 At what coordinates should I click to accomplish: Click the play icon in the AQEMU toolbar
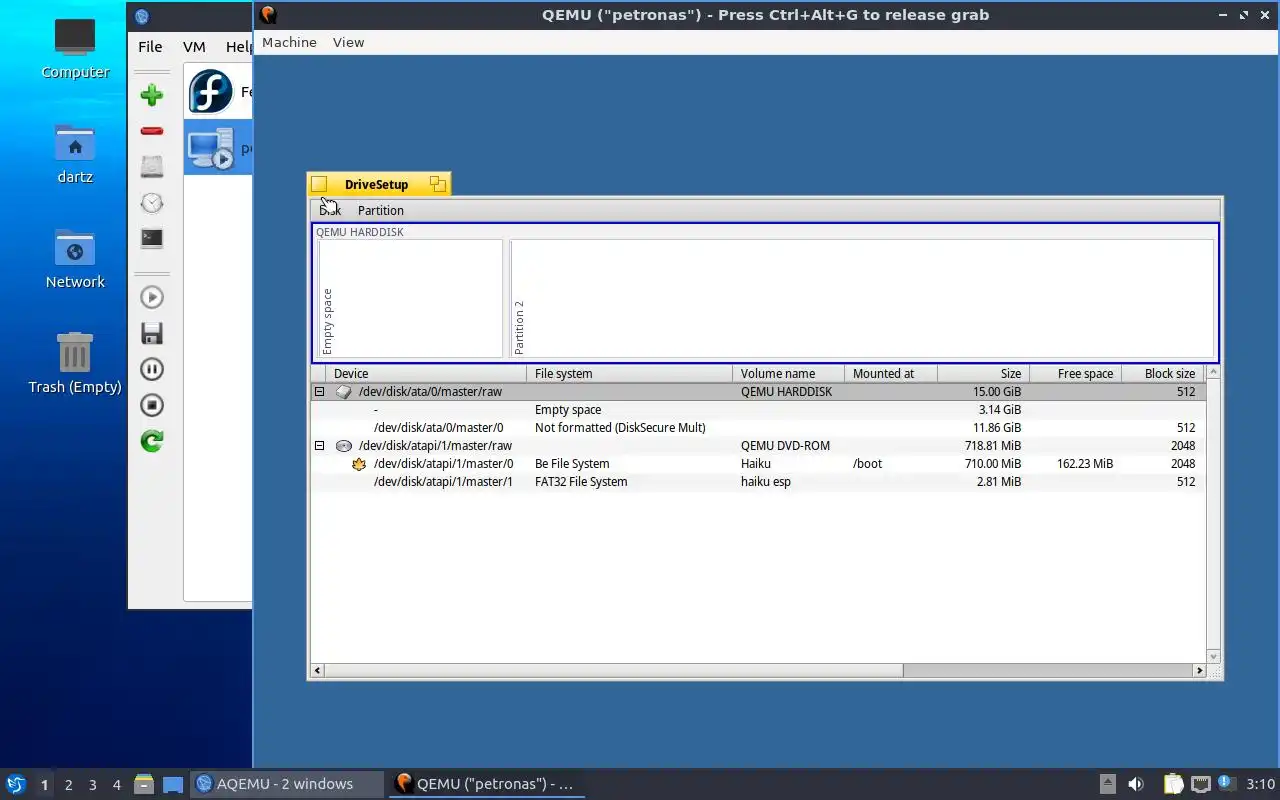point(152,297)
